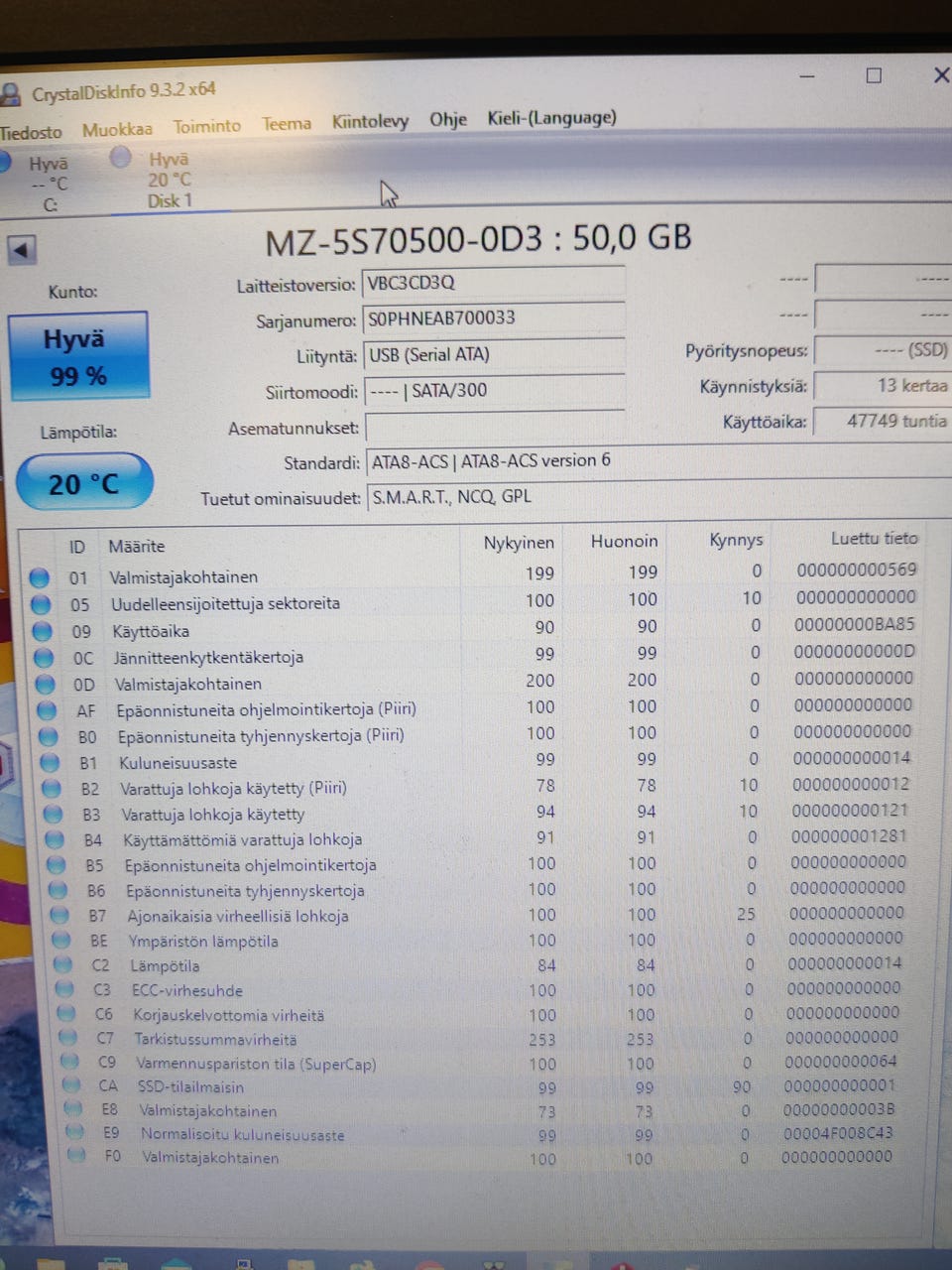Click the Kynnys column header

736,540
